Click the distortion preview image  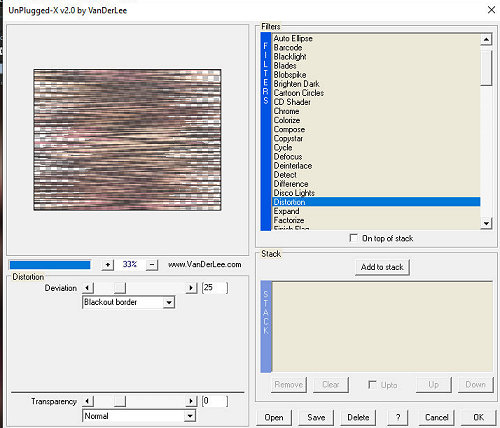click(127, 140)
